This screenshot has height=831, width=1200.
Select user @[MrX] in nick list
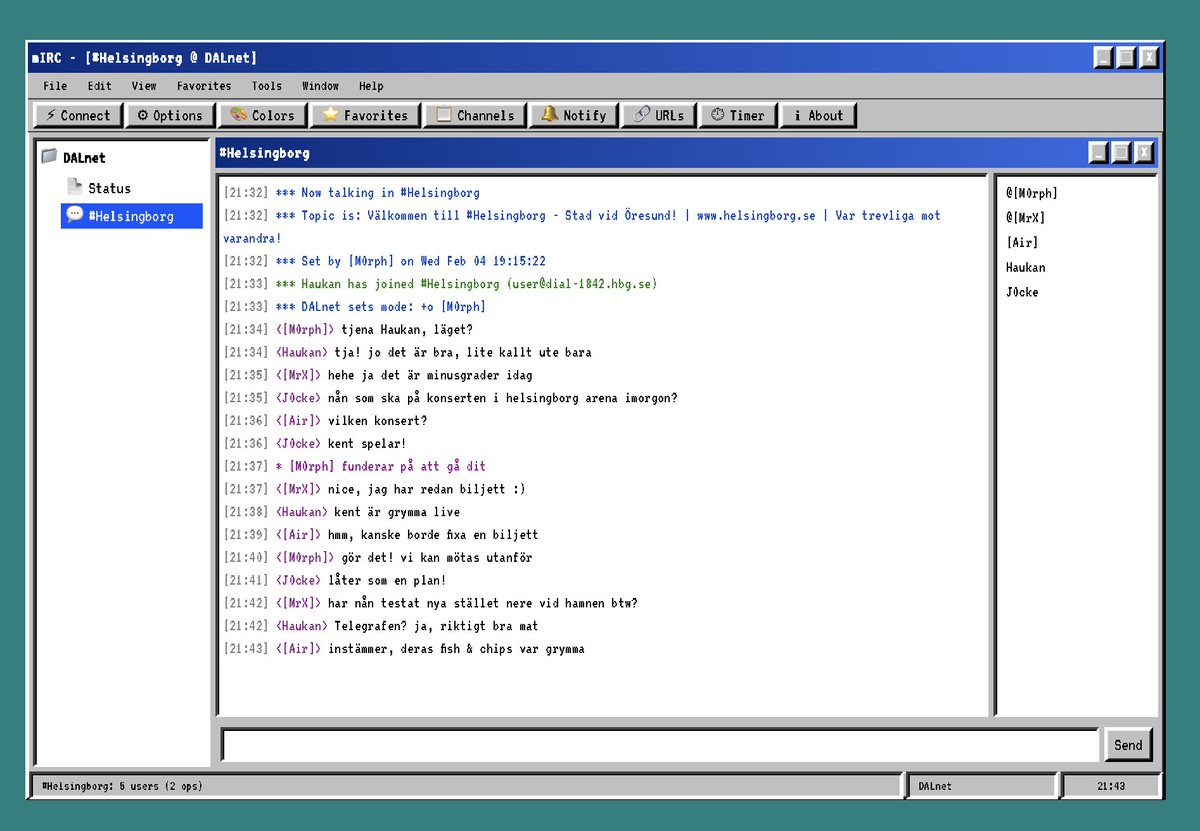pos(1025,217)
